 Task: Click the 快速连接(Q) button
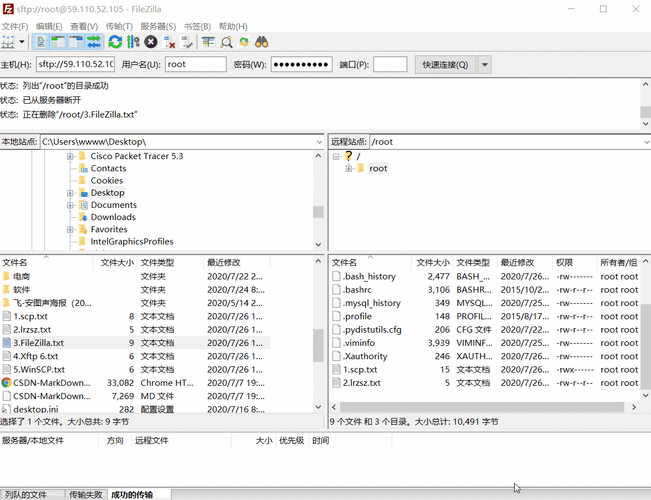pyautogui.click(x=445, y=65)
